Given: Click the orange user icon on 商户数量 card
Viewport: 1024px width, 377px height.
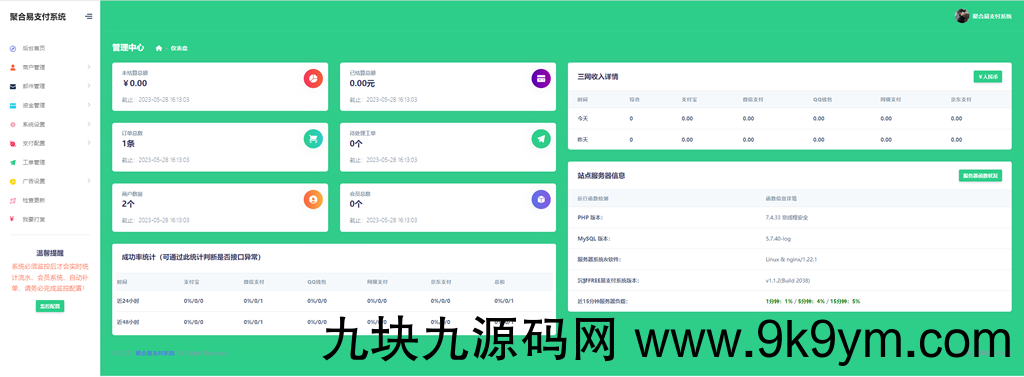Looking at the screenshot, I should pyautogui.click(x=313, y=199).
